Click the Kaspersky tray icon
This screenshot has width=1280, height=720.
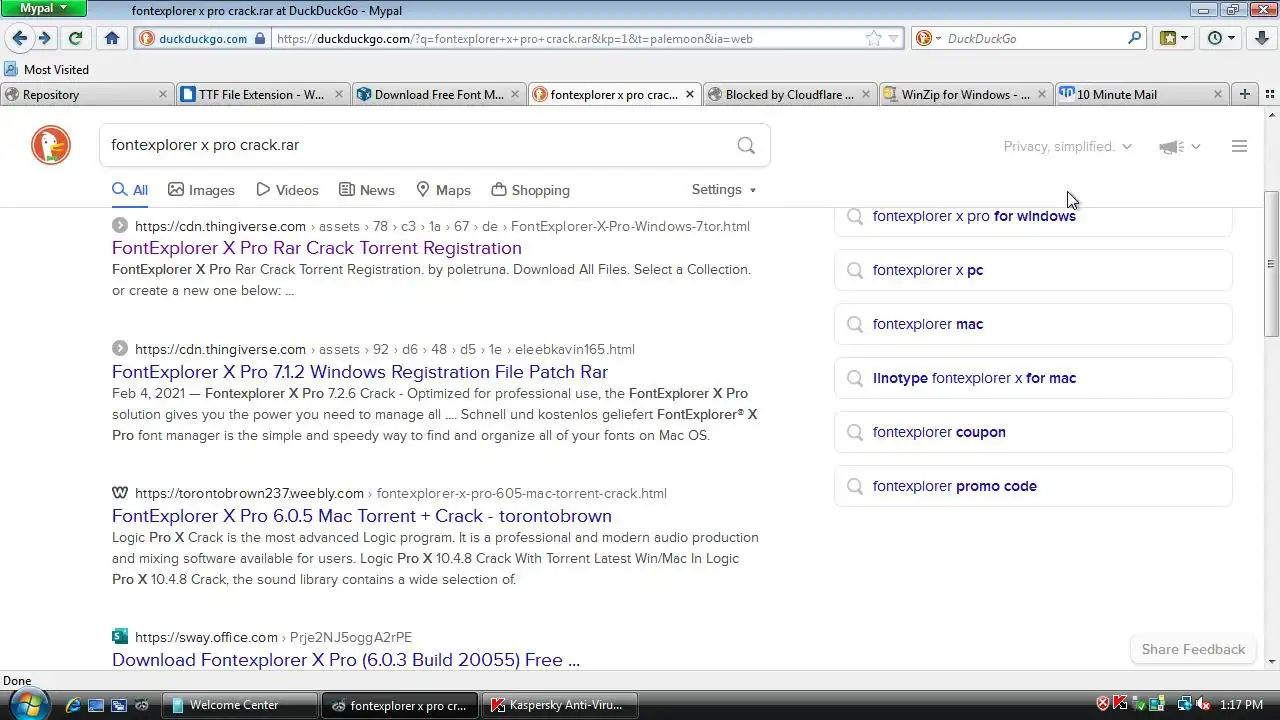coord(1121,704)
